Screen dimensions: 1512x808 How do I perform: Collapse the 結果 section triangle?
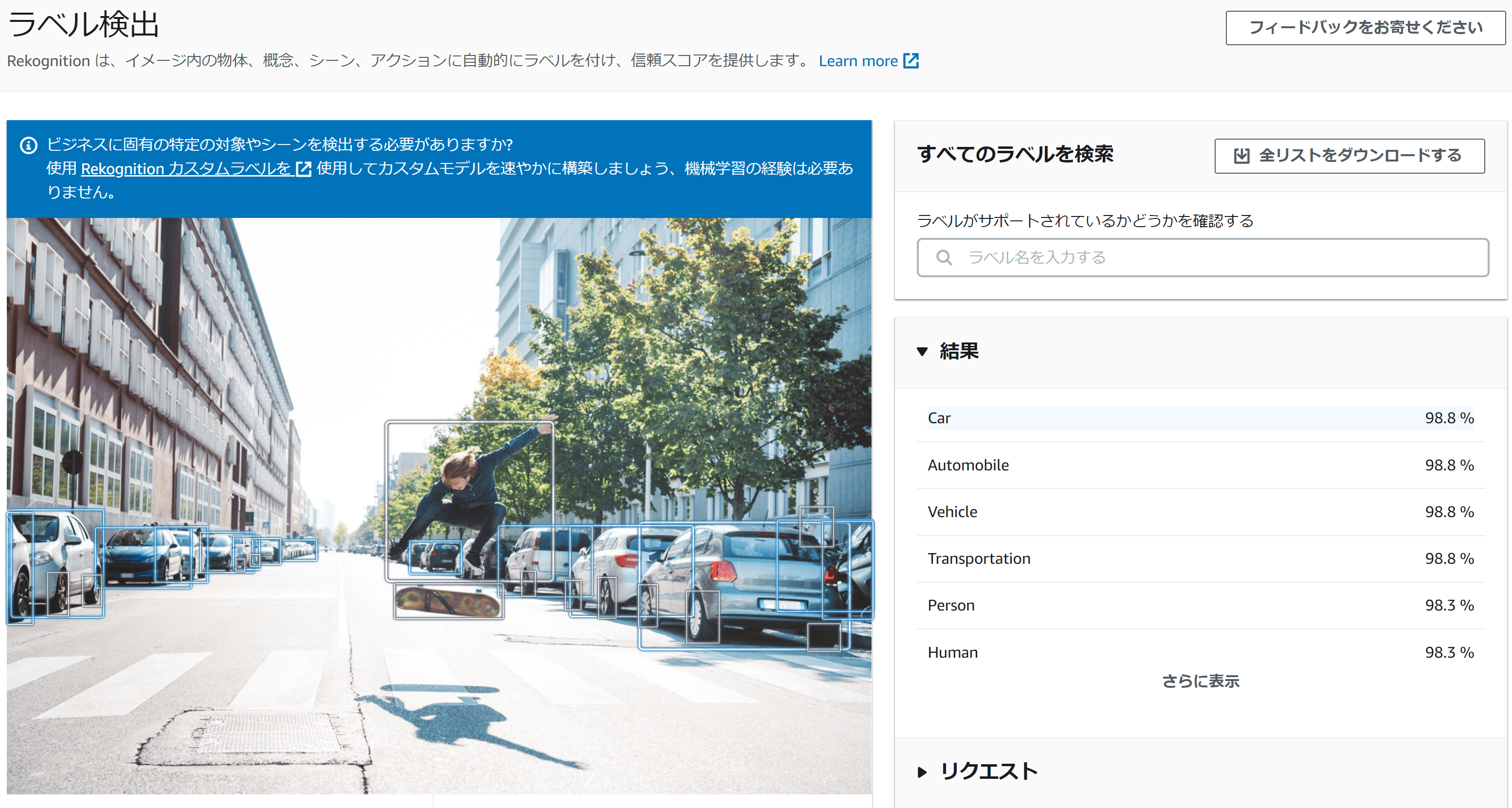click(922, 352)
